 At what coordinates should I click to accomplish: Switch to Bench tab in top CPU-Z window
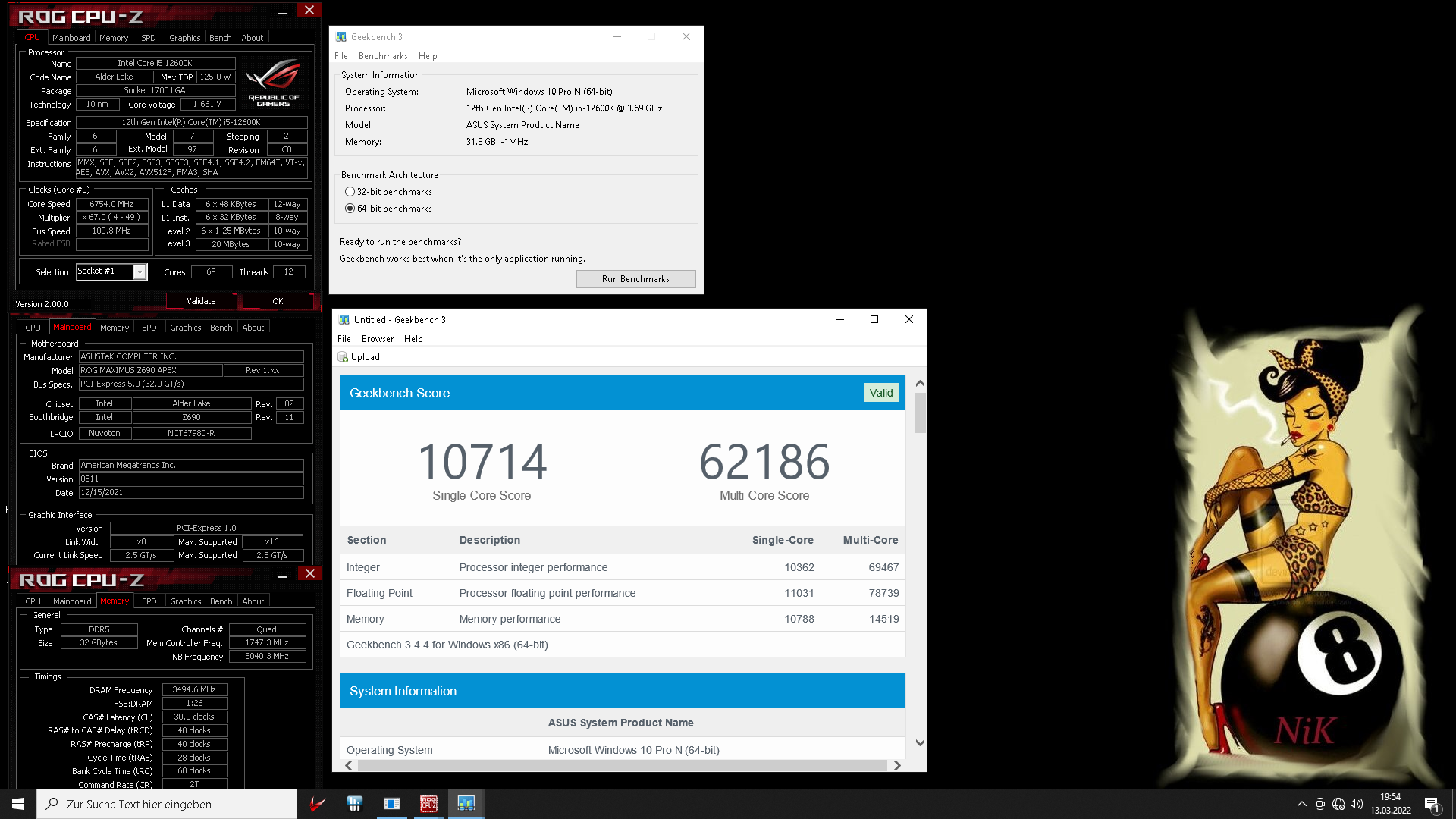point(221,38)
